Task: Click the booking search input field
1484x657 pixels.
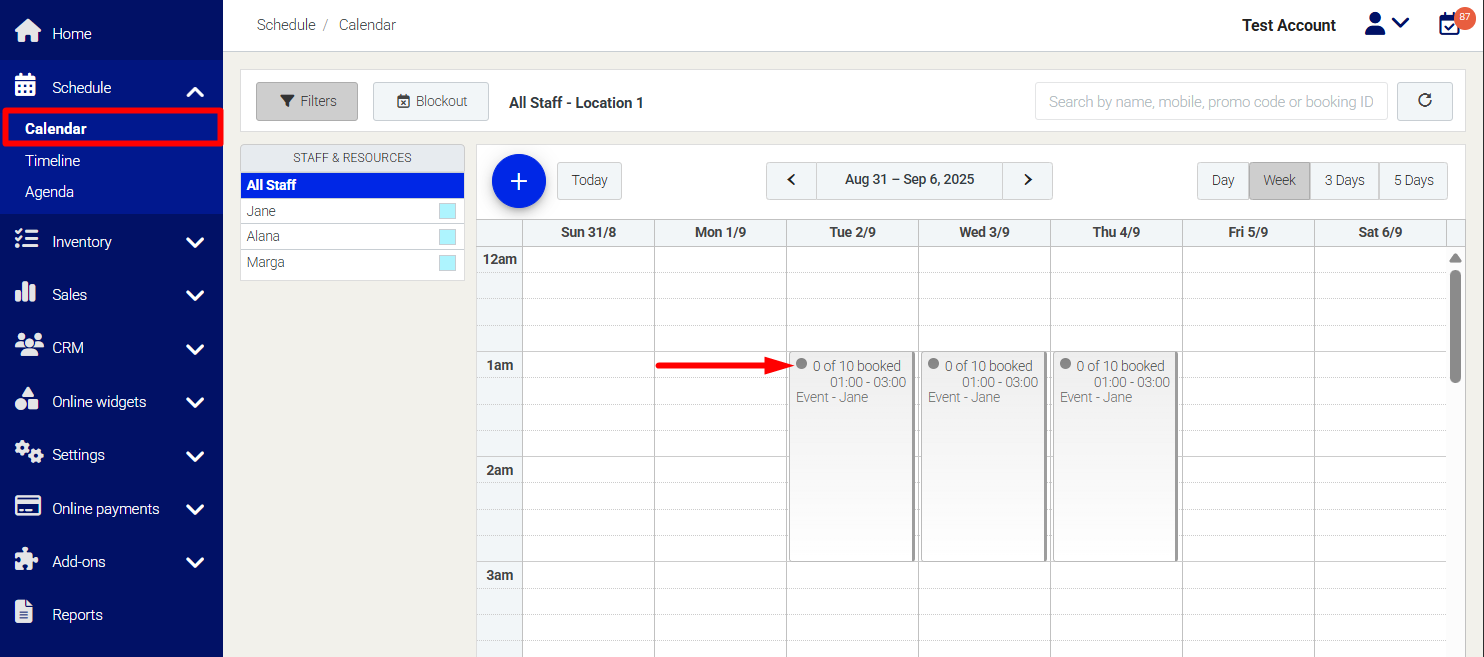Action: coord(1211,101)
